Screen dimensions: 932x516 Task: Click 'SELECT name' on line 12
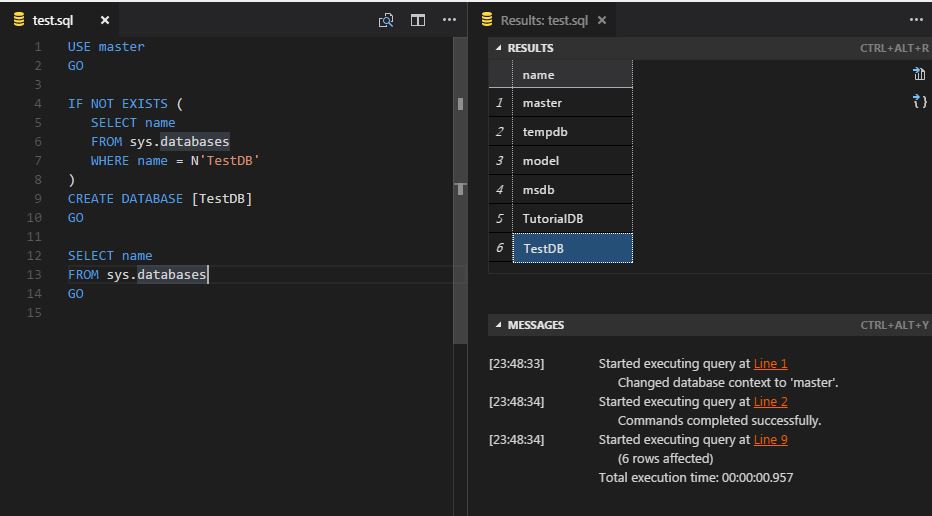[110, 256]
